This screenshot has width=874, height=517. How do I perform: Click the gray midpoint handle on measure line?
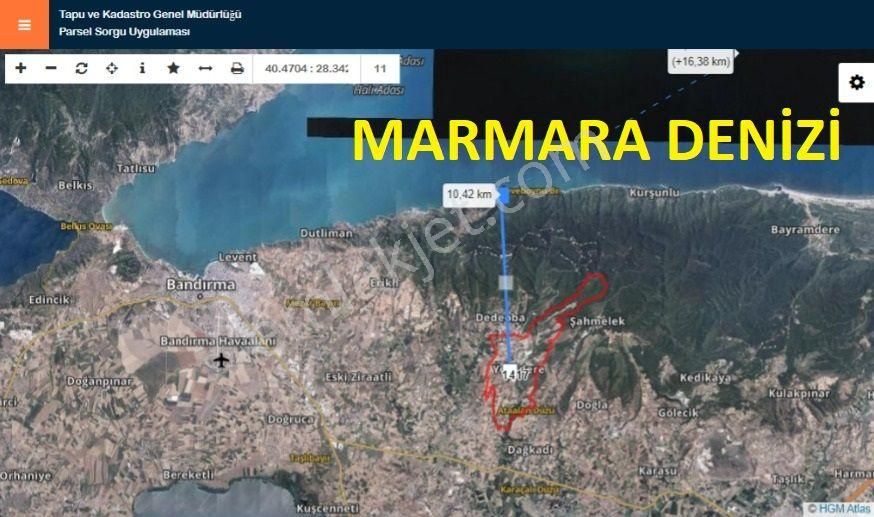(506, 282)
